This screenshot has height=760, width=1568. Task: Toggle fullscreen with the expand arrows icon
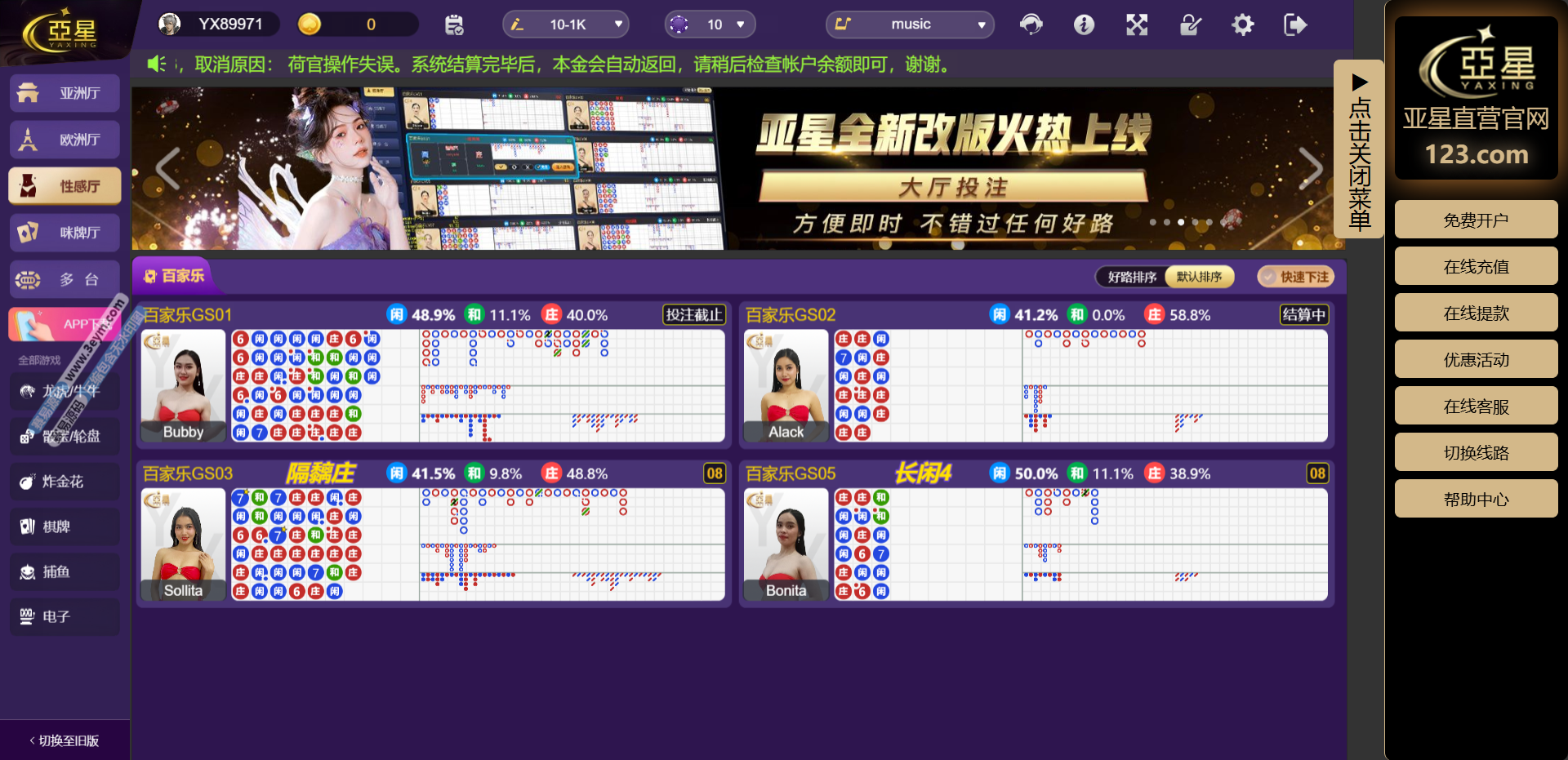pyautogui.click(x=1137, y=24)
